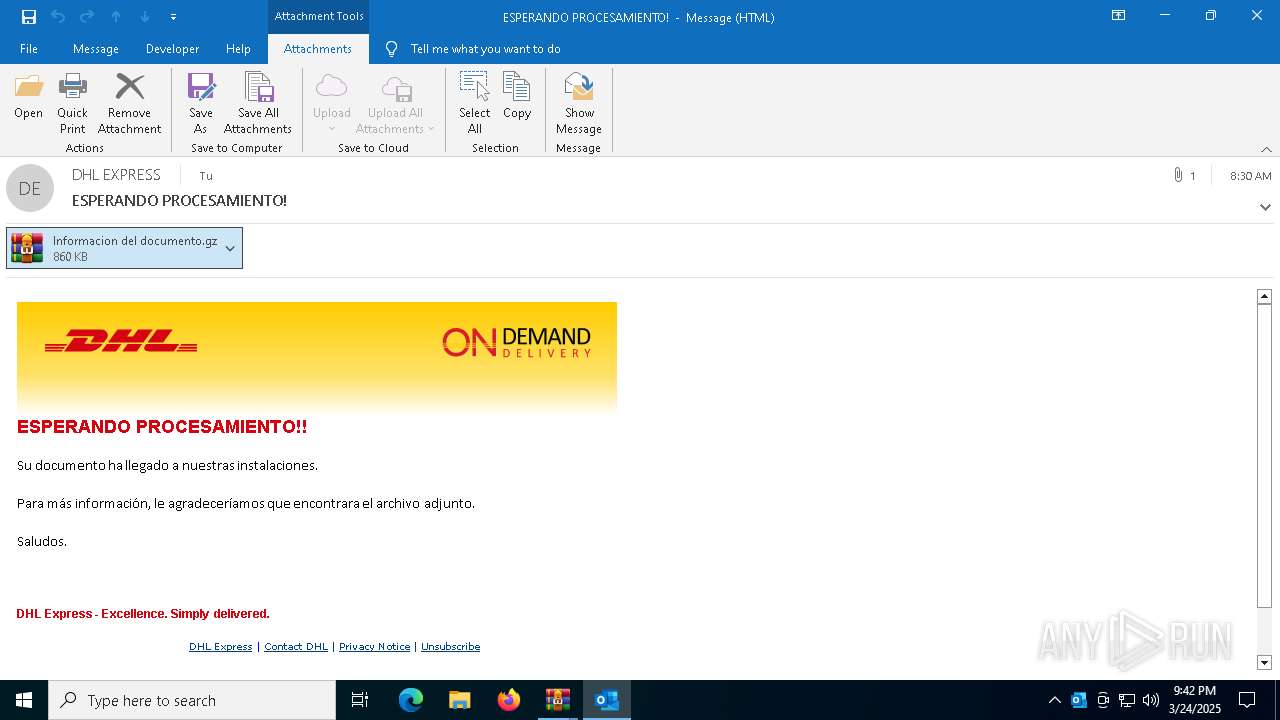Quick Print the attachment
The image size is (1280, 720).
tap(72, 103)
